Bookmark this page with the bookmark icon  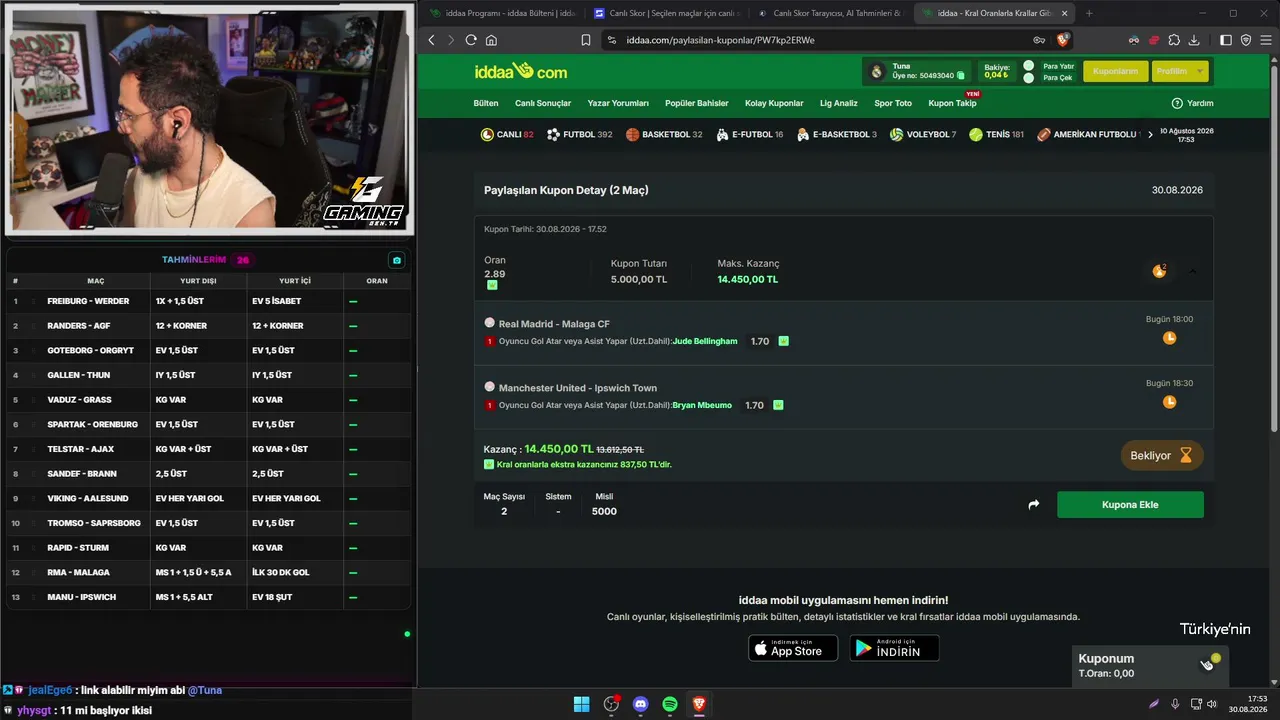[586, 40]
